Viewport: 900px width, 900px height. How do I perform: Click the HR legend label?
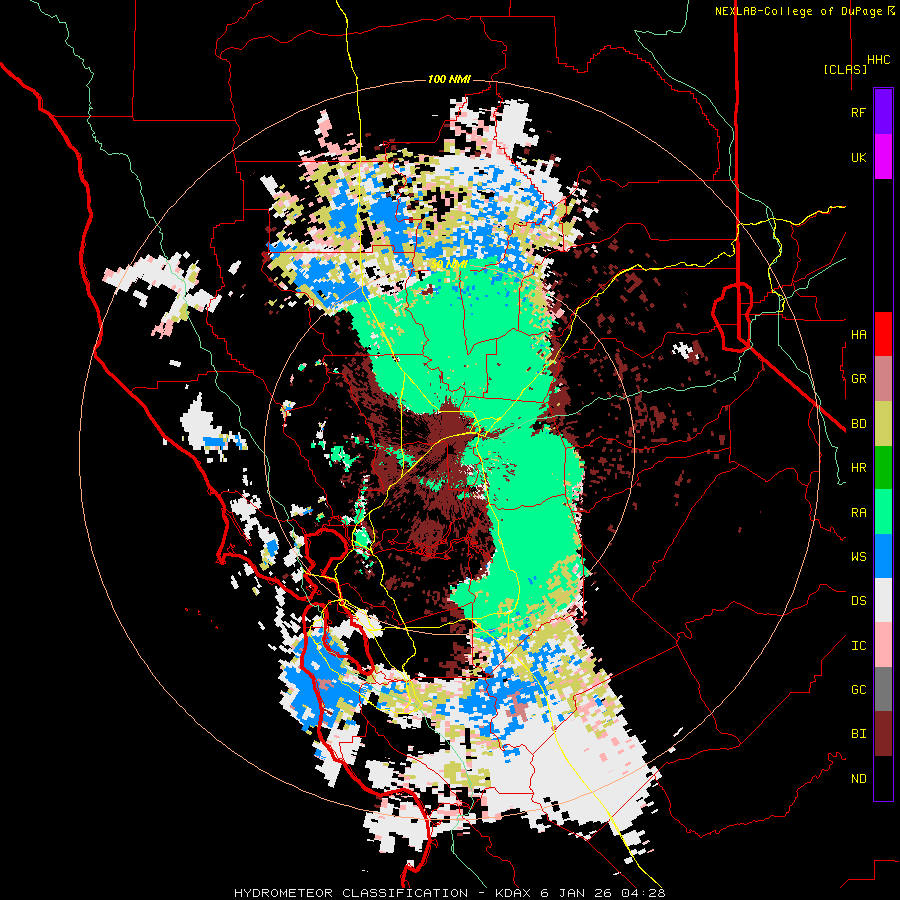(x=858, y=468)
